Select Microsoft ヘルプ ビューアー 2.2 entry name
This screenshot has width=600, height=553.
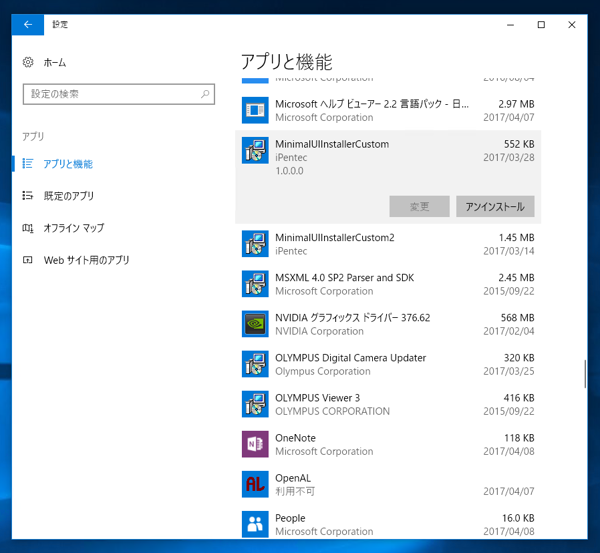(372, 104)
